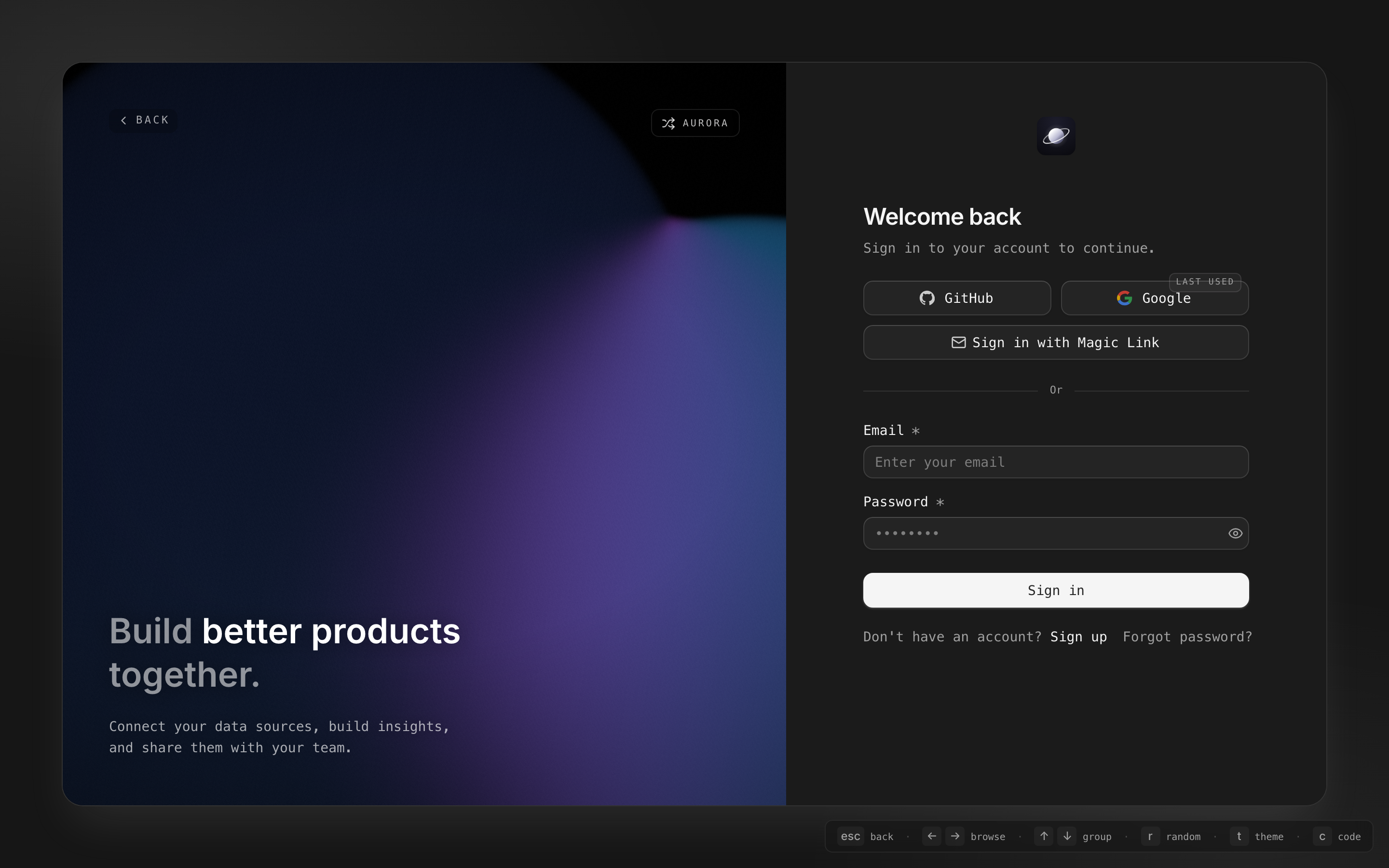
Task: Click the left arrow browse key
Action: 932,837
